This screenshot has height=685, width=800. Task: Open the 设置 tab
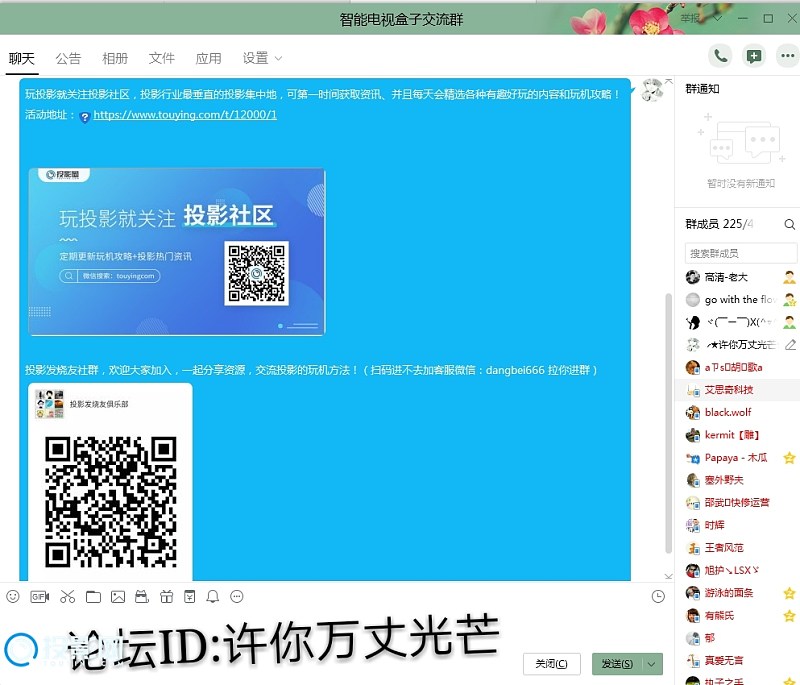pyautogui.click(x=256, y=58)
